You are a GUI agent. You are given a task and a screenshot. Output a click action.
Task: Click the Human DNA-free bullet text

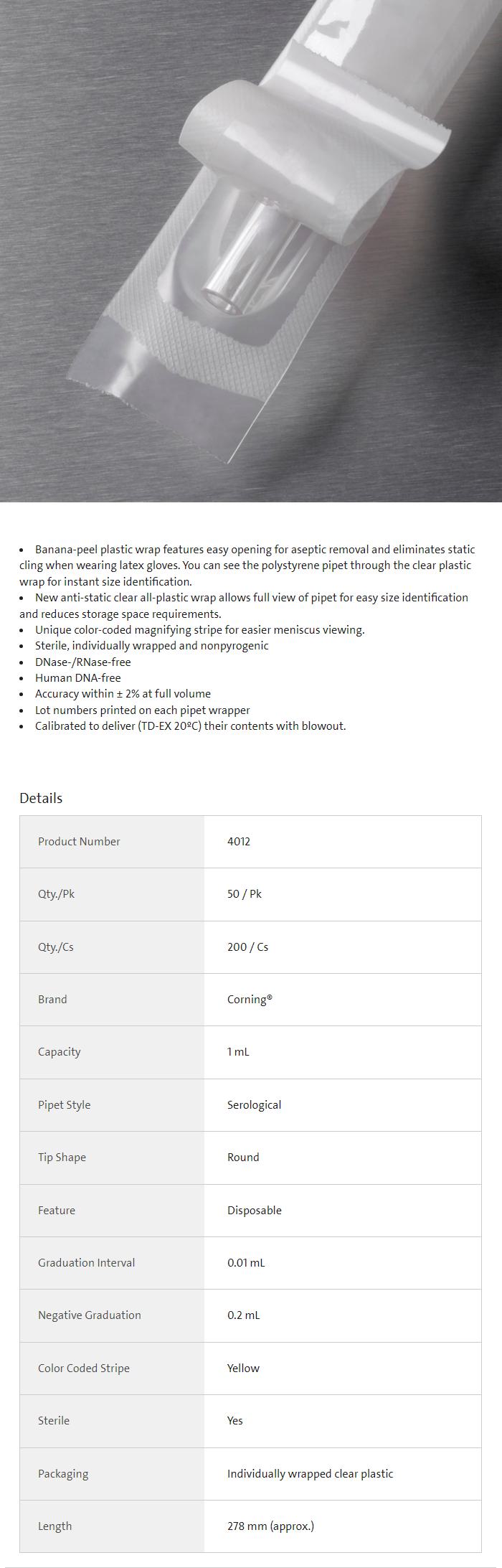[77, 677]
